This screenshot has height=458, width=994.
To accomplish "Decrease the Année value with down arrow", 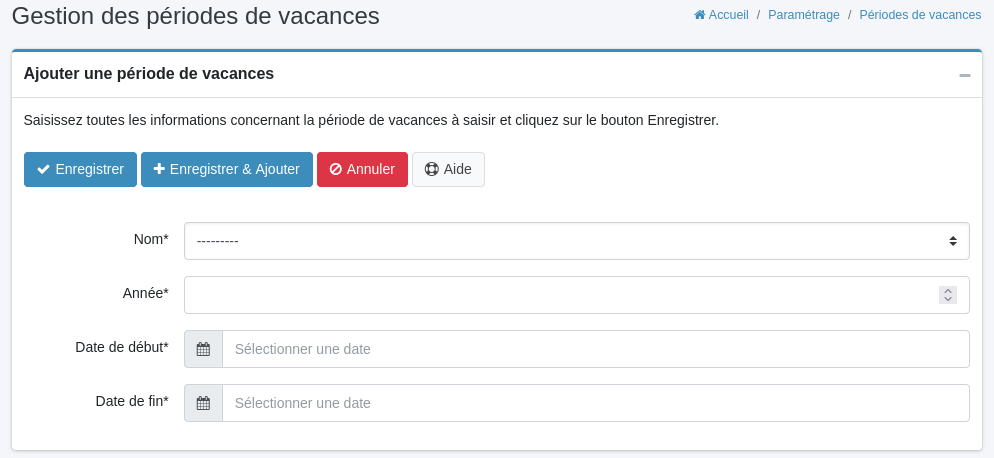I will coord(948,299).
